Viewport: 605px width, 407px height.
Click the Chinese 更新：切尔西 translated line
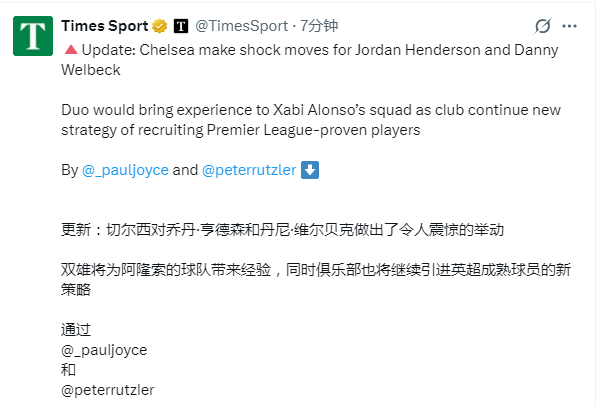[282, 230]
